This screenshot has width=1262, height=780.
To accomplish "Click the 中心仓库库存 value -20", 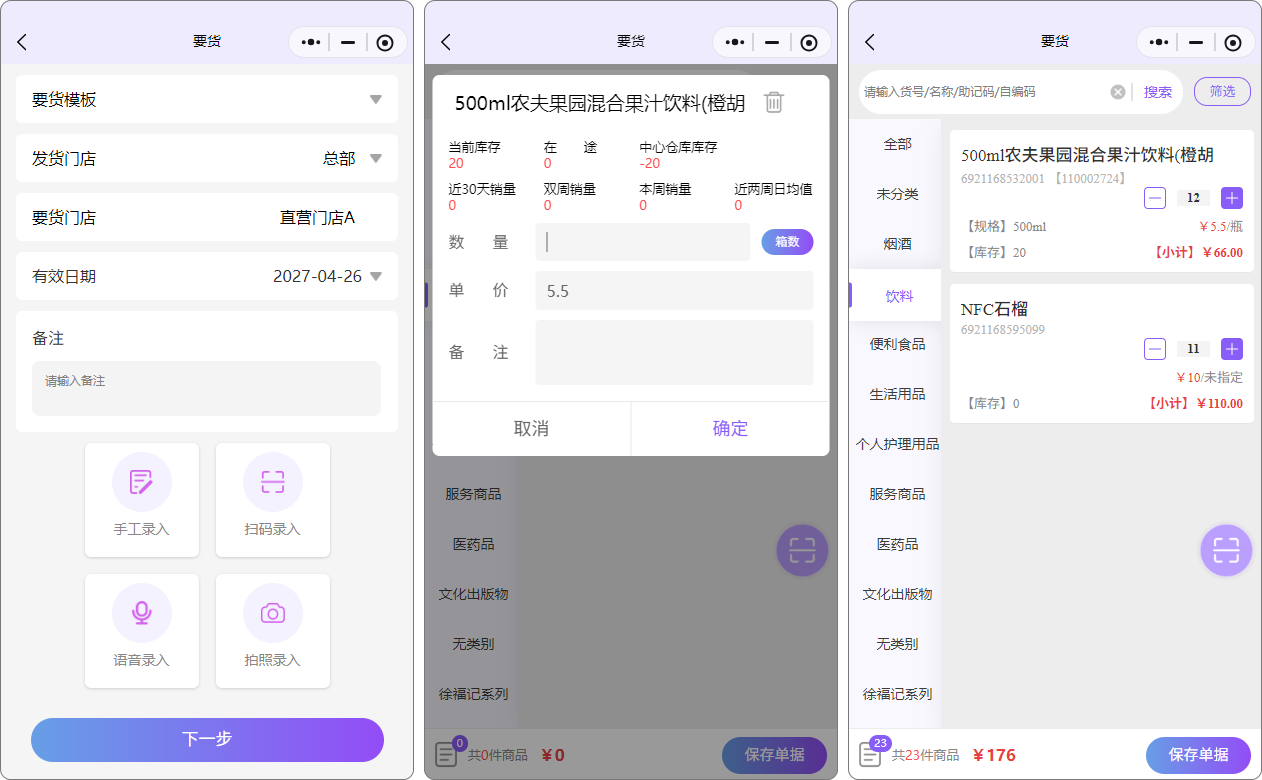I will point(650,163).
